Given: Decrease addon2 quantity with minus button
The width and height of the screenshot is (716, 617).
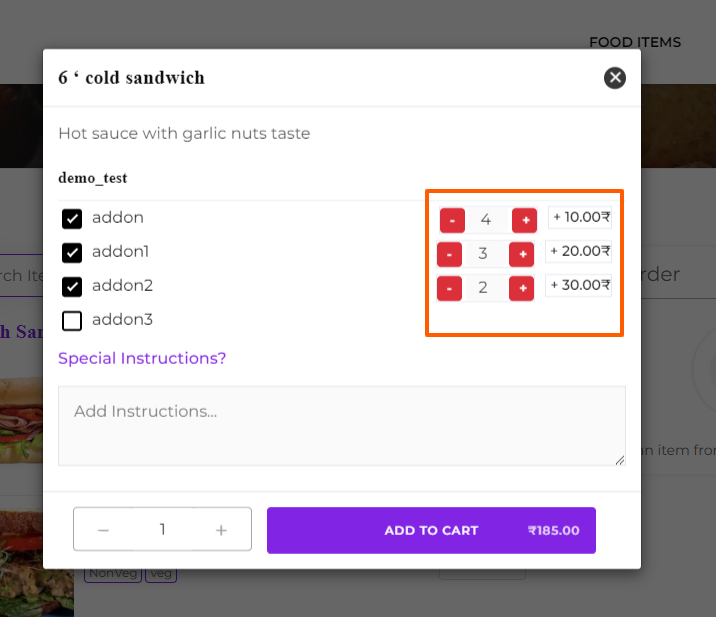Looking at the screenshot, I should pos(449,289).
